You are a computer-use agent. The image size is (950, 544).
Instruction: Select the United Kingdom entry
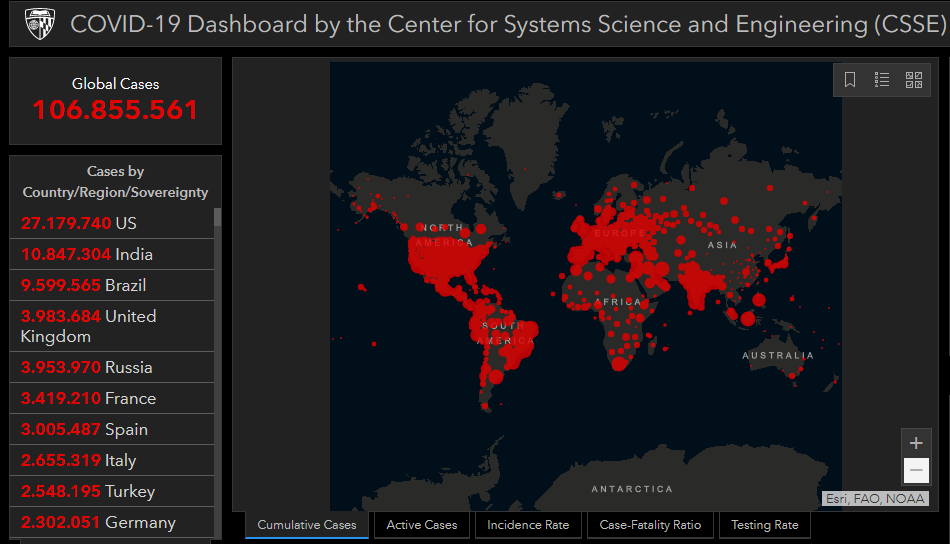(x=112, y=326)
